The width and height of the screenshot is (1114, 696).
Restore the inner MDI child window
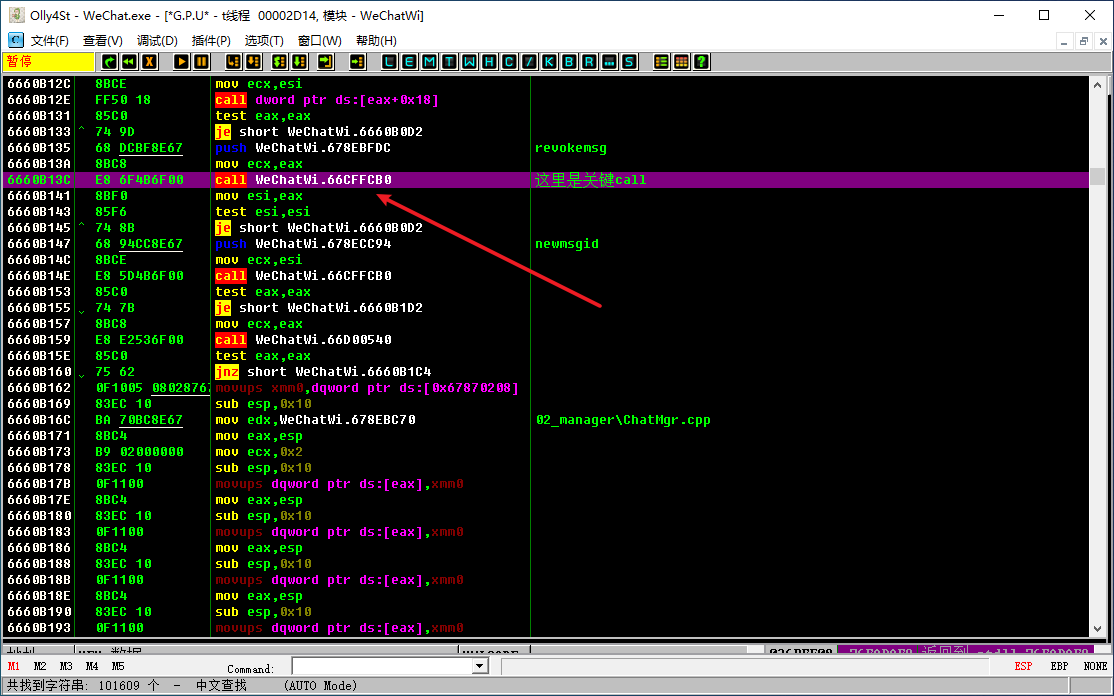(1083, 41)
